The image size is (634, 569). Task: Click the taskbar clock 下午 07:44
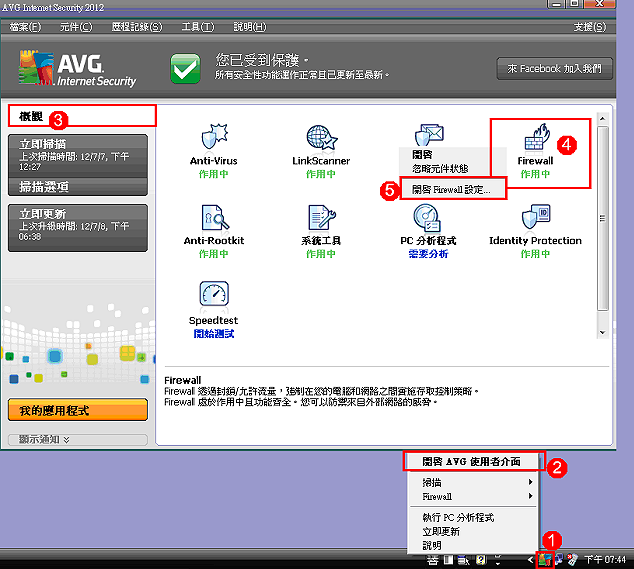pos(604,560)
